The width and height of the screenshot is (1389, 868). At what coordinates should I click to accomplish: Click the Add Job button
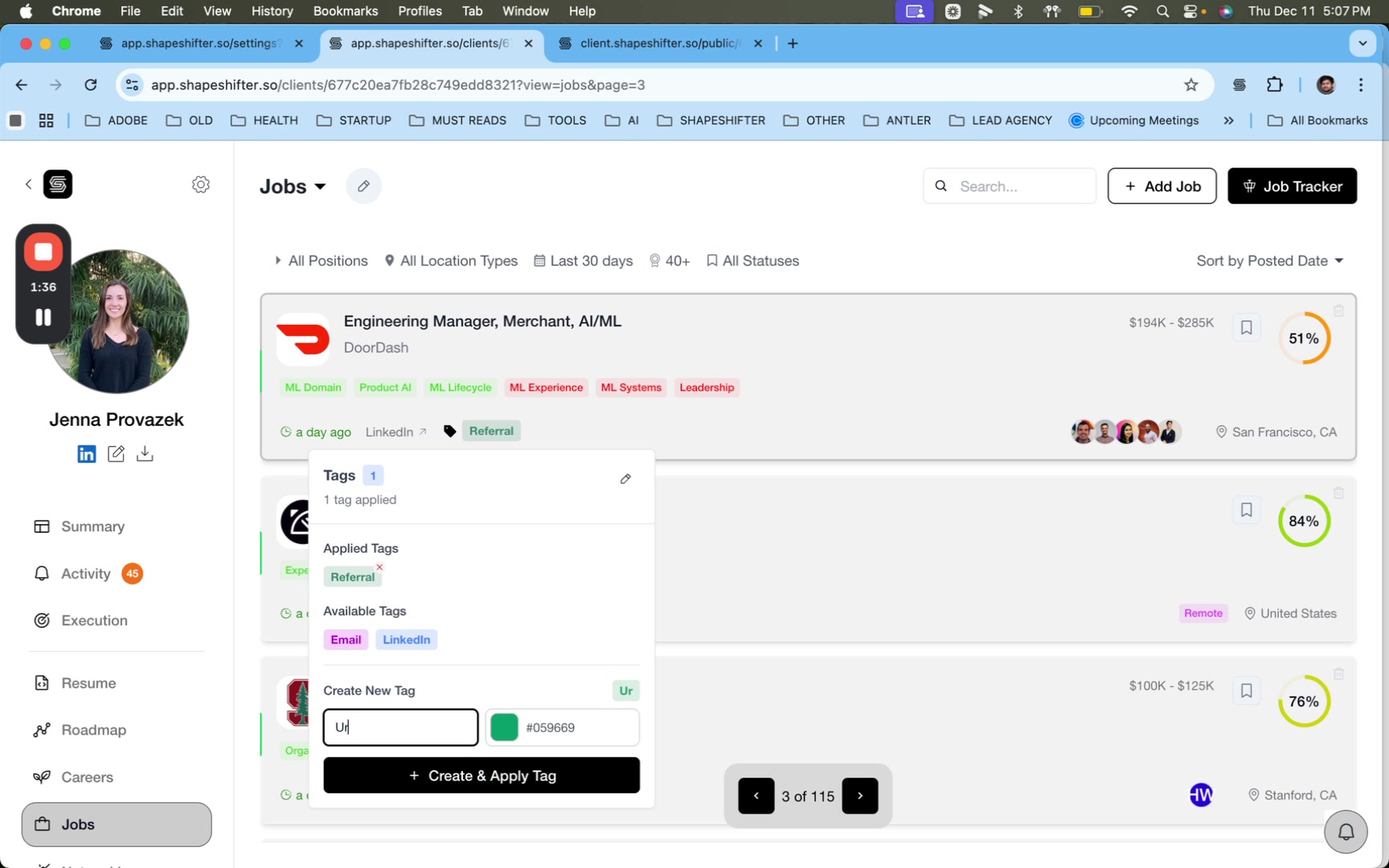[1162, 186]
